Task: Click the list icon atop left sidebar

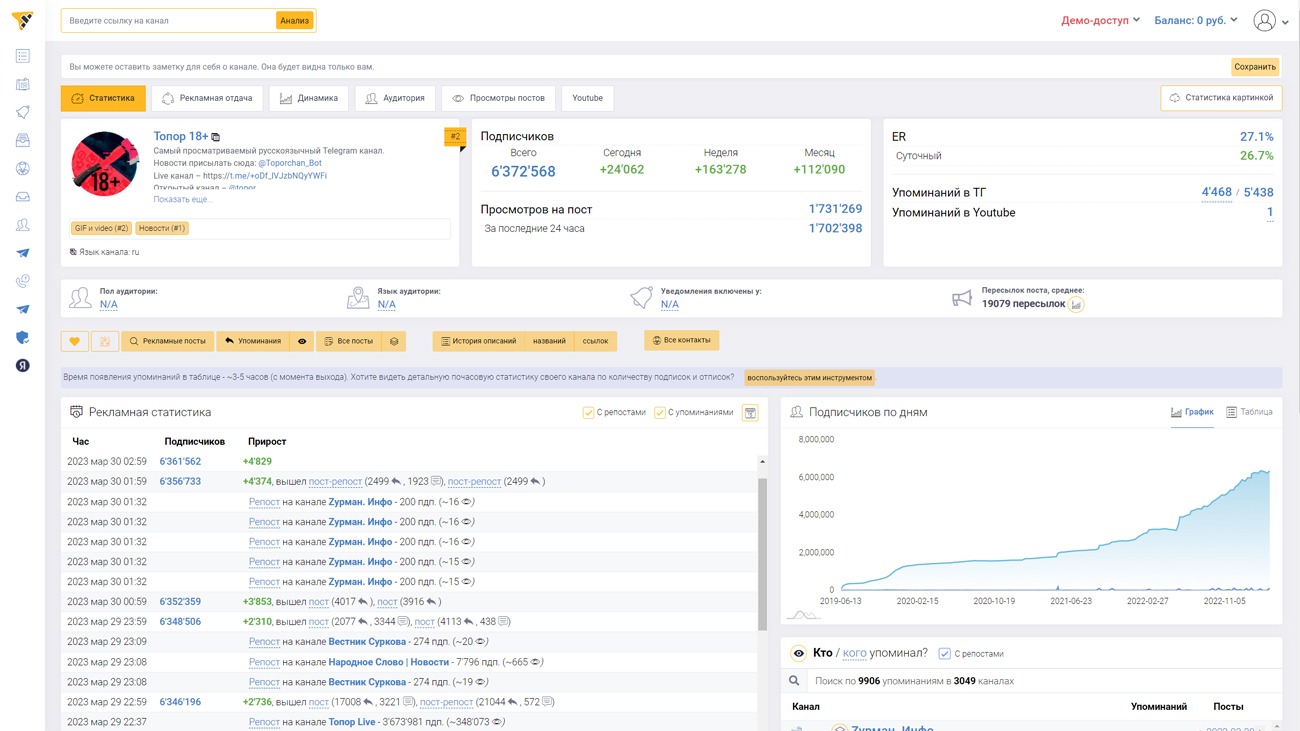Action: 22,56
